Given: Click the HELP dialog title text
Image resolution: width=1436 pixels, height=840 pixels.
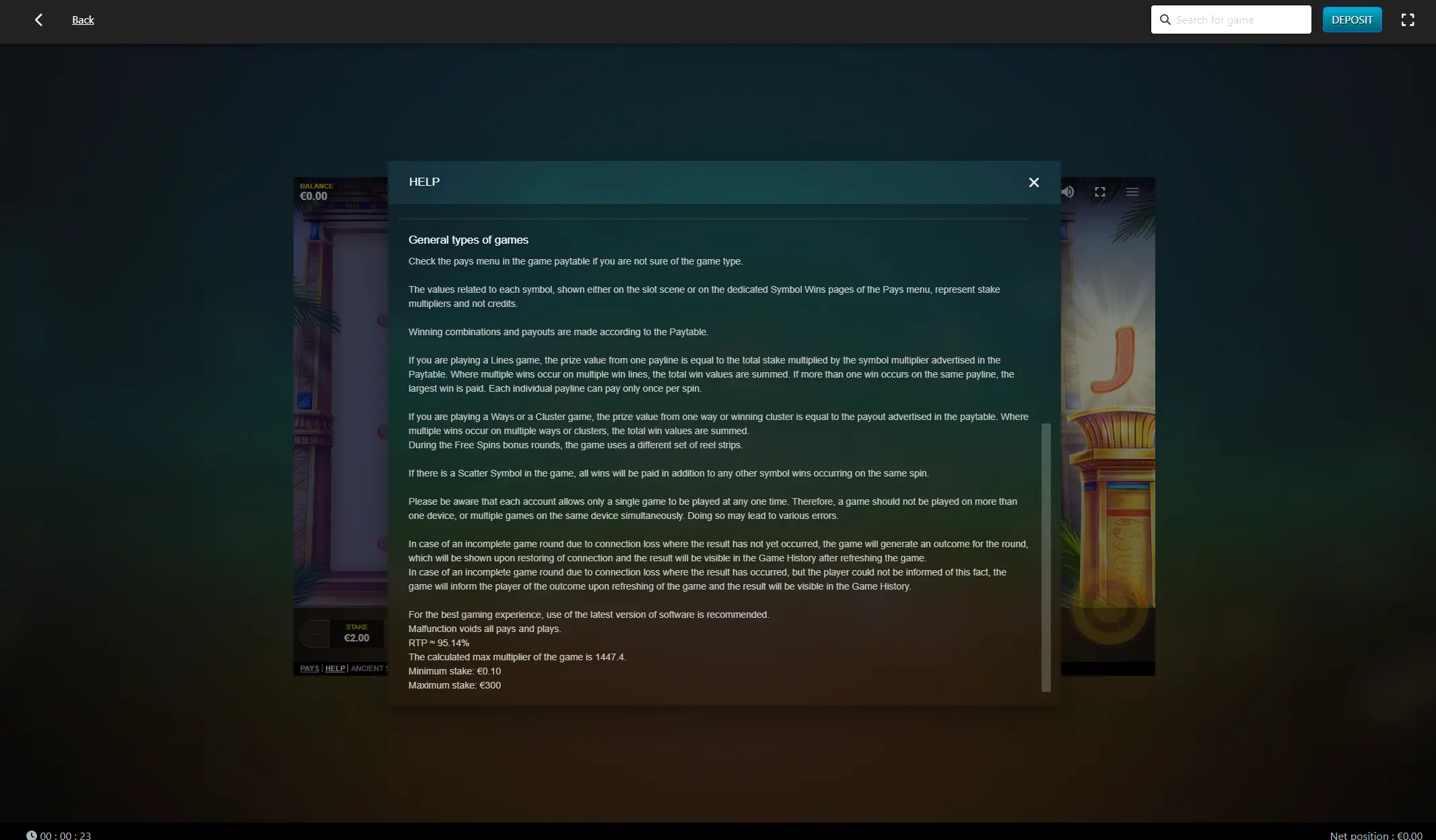Looking at the screenshot, I should [x=424, y=182].
